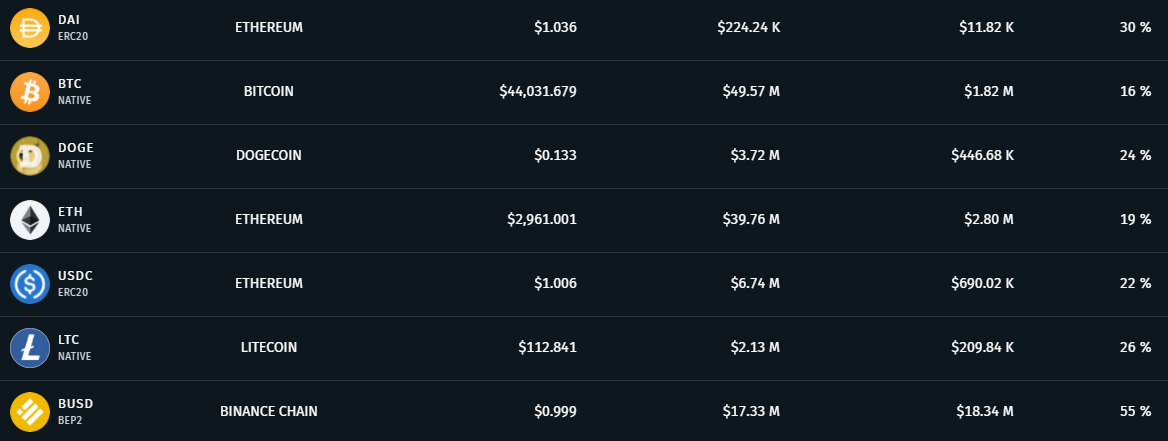Click the $446.68 K value
This screenshot has height=441, width=1168.
click(x=982, y=155)
